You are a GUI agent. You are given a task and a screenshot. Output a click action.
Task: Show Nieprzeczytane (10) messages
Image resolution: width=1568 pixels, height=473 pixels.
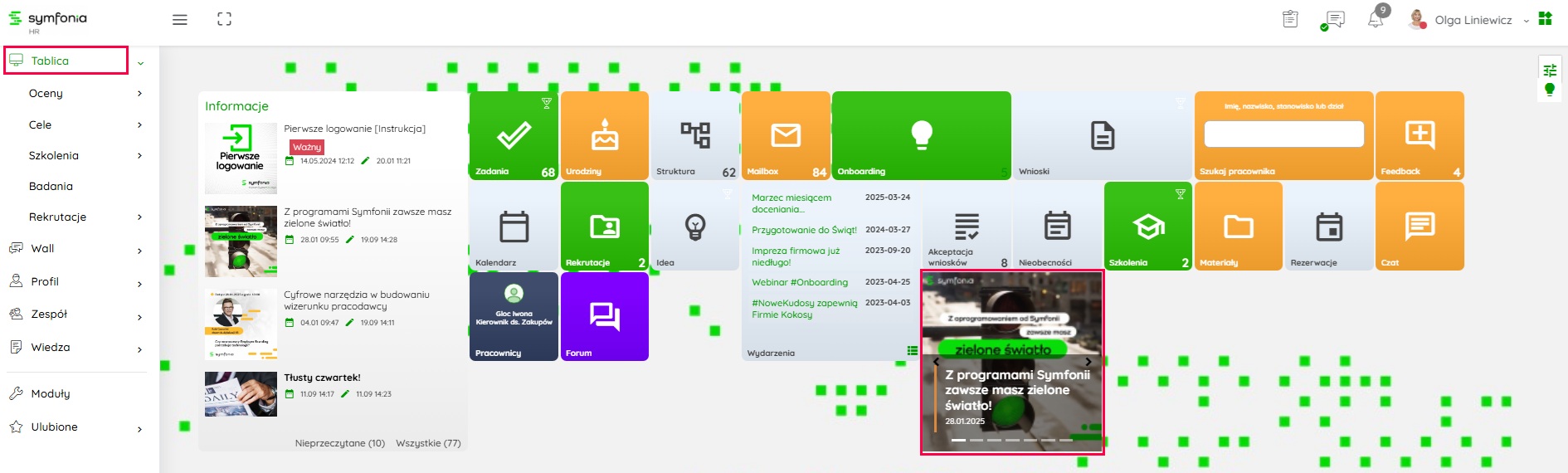339,443
